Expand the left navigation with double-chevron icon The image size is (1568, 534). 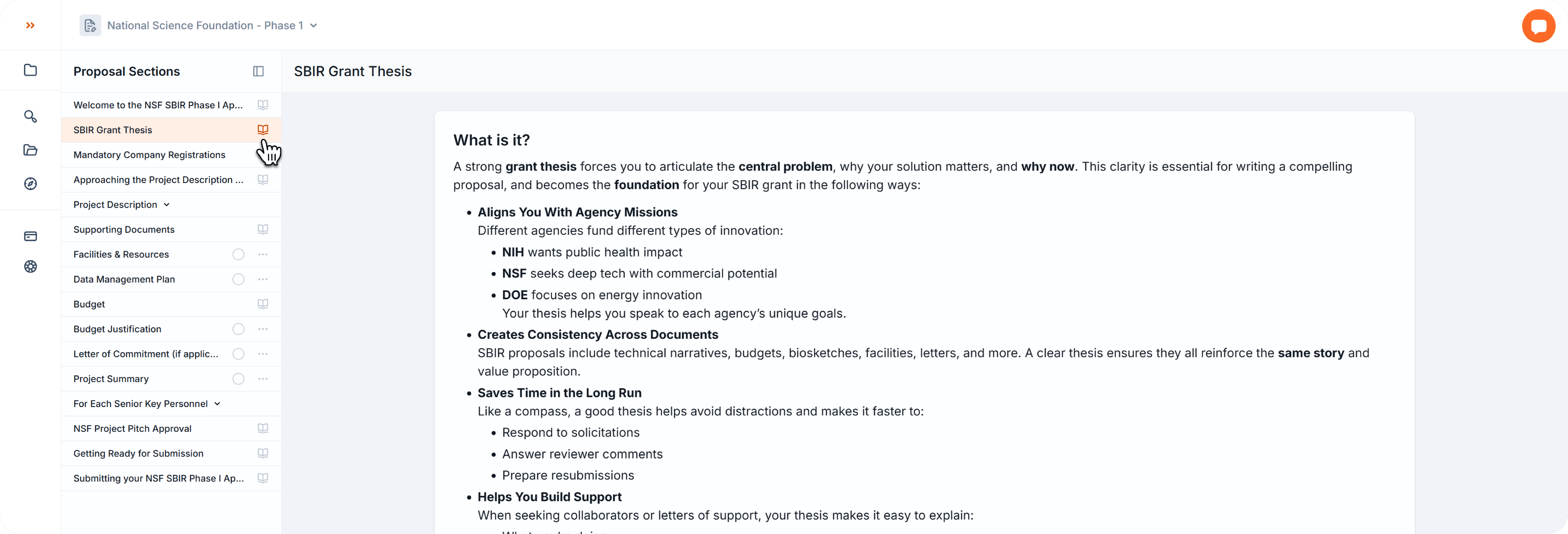31,26
